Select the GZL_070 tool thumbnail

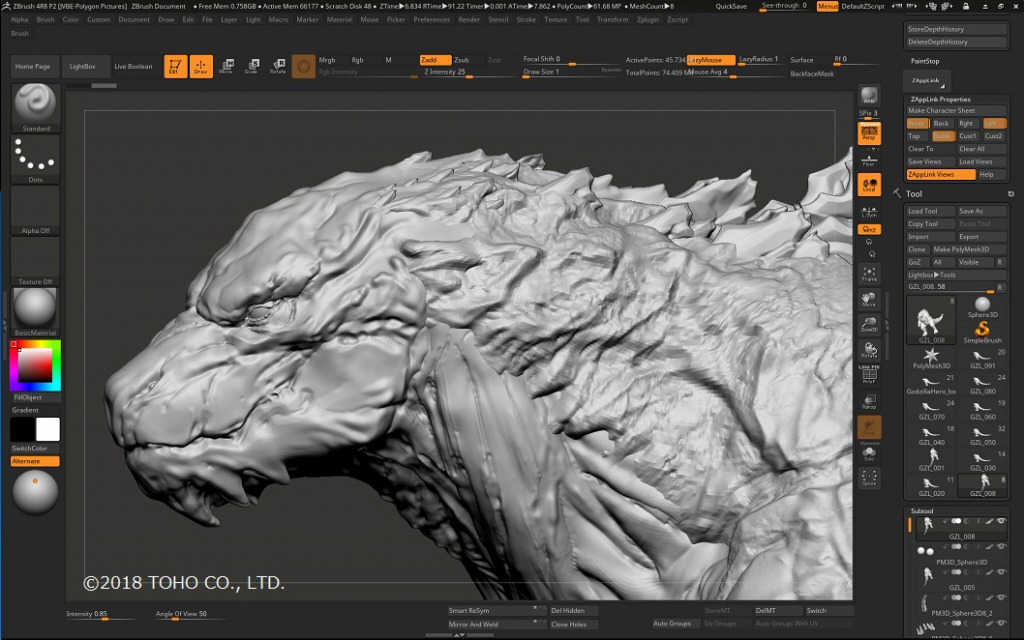pyautogui.click(x=931, y=410)
